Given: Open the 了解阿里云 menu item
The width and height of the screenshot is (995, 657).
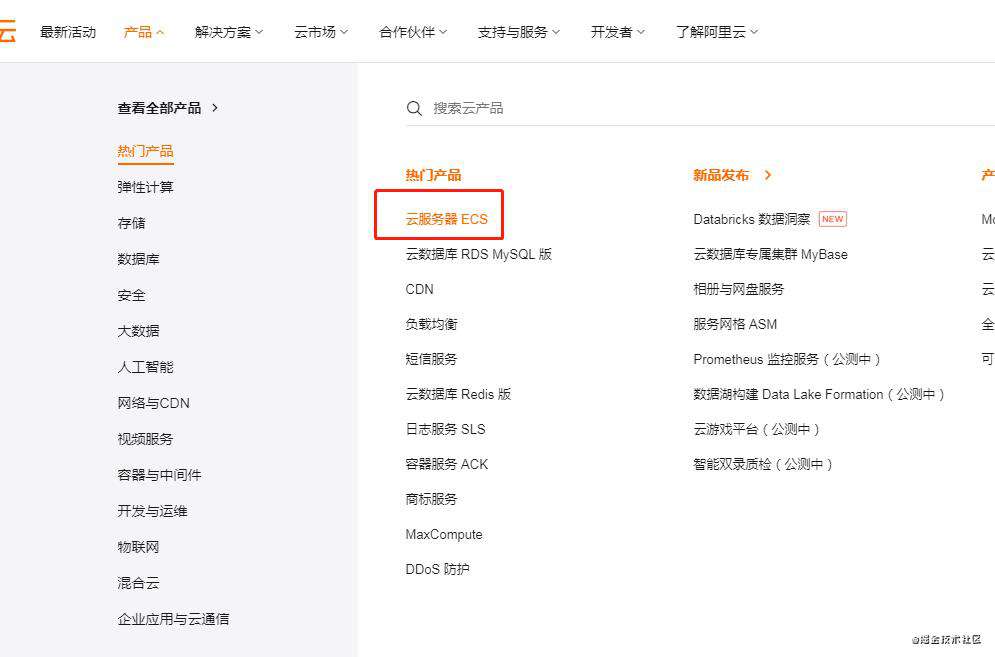Looking at the screenshot, I should (x=711, y=32).
